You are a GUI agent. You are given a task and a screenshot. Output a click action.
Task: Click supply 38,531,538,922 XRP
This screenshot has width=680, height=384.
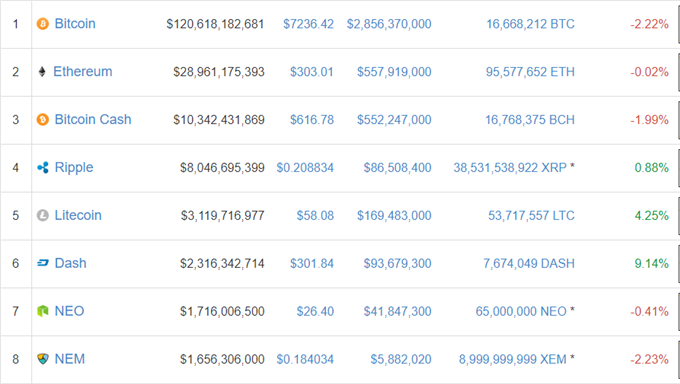click(x=510, y=168)
